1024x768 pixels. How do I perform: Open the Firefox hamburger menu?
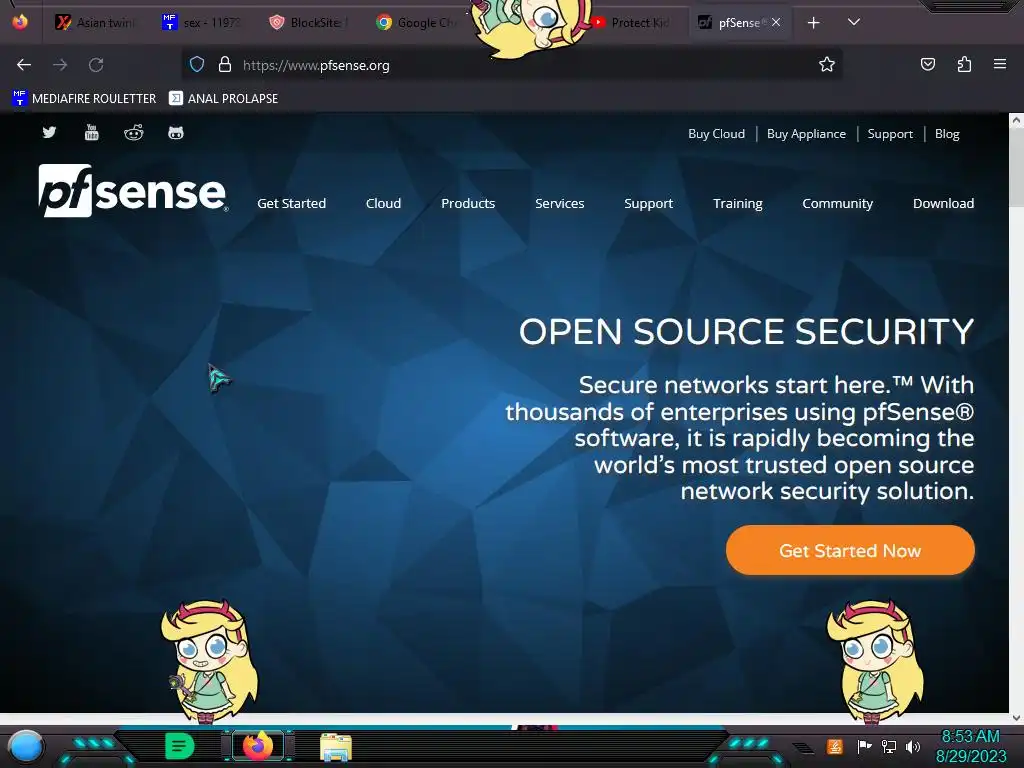coord(1000,64)
